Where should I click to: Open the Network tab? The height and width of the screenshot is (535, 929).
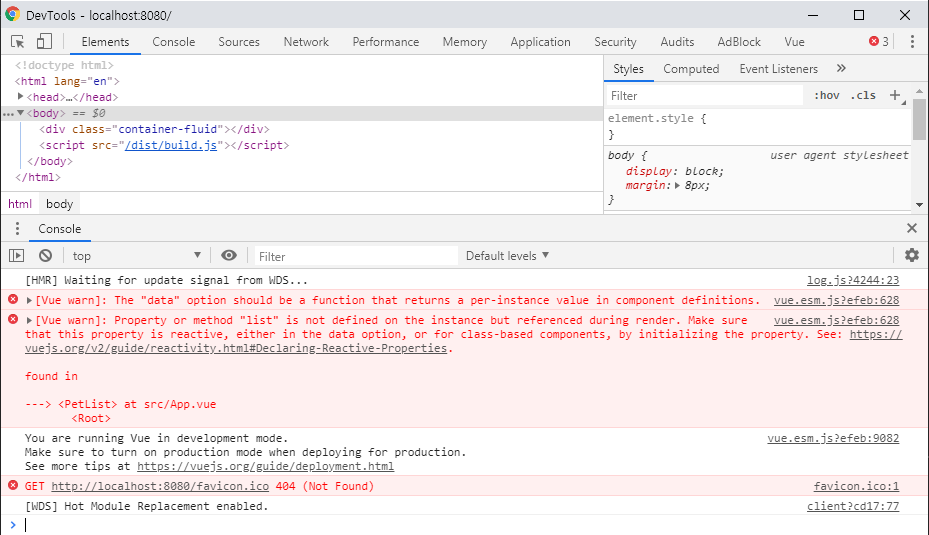pyautogui.click(x=306, y=42)
